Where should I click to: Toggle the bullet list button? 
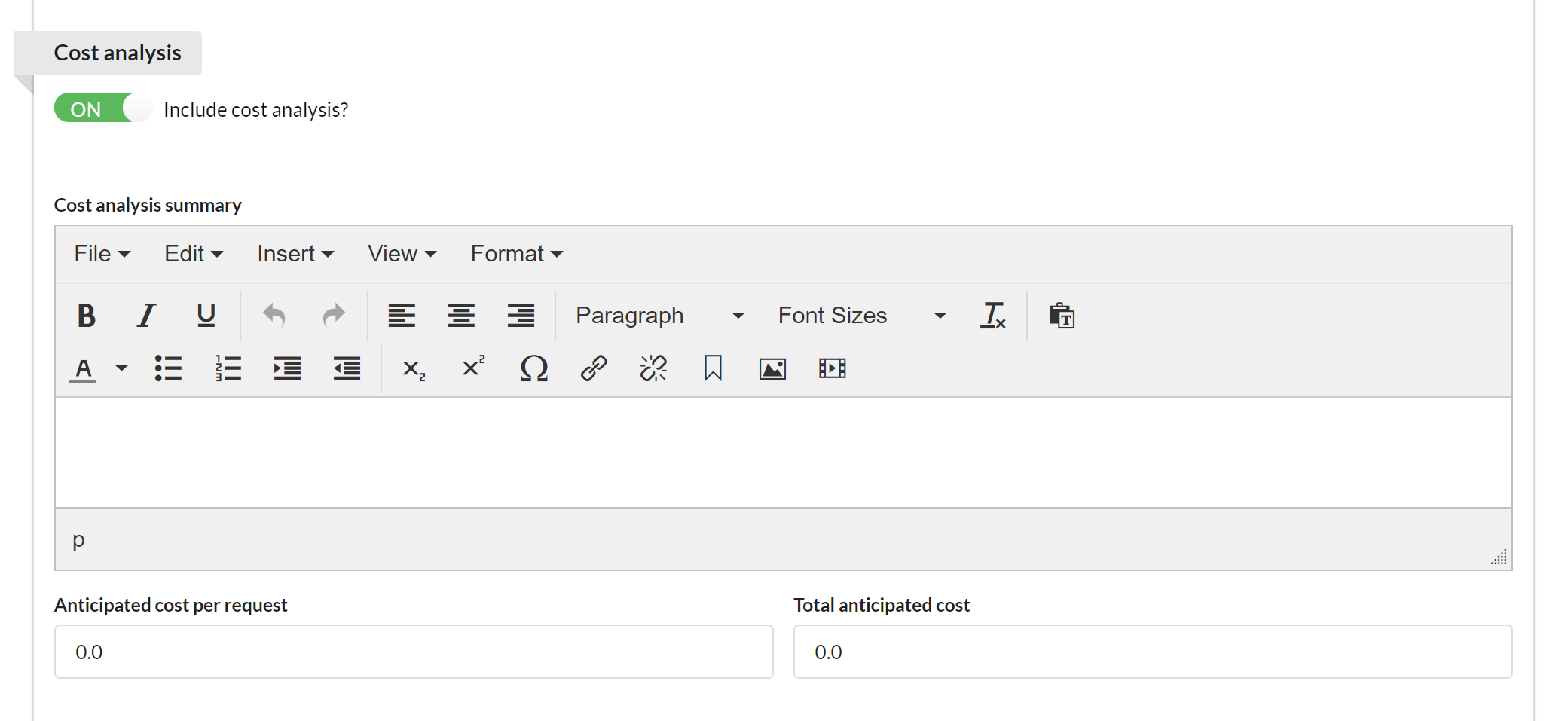(x=168, y=369)
